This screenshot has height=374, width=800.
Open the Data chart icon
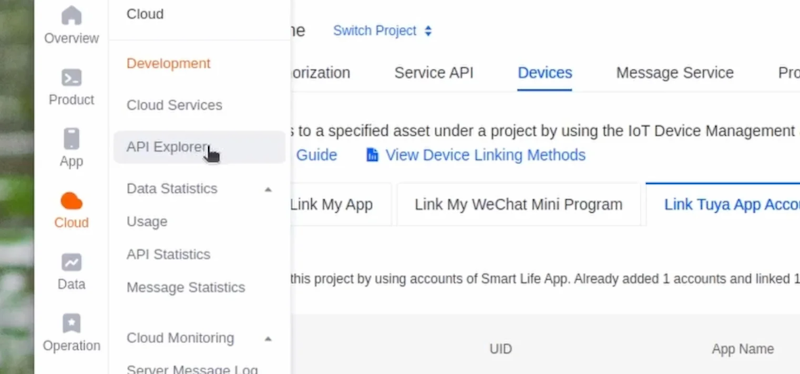[71, 262]
